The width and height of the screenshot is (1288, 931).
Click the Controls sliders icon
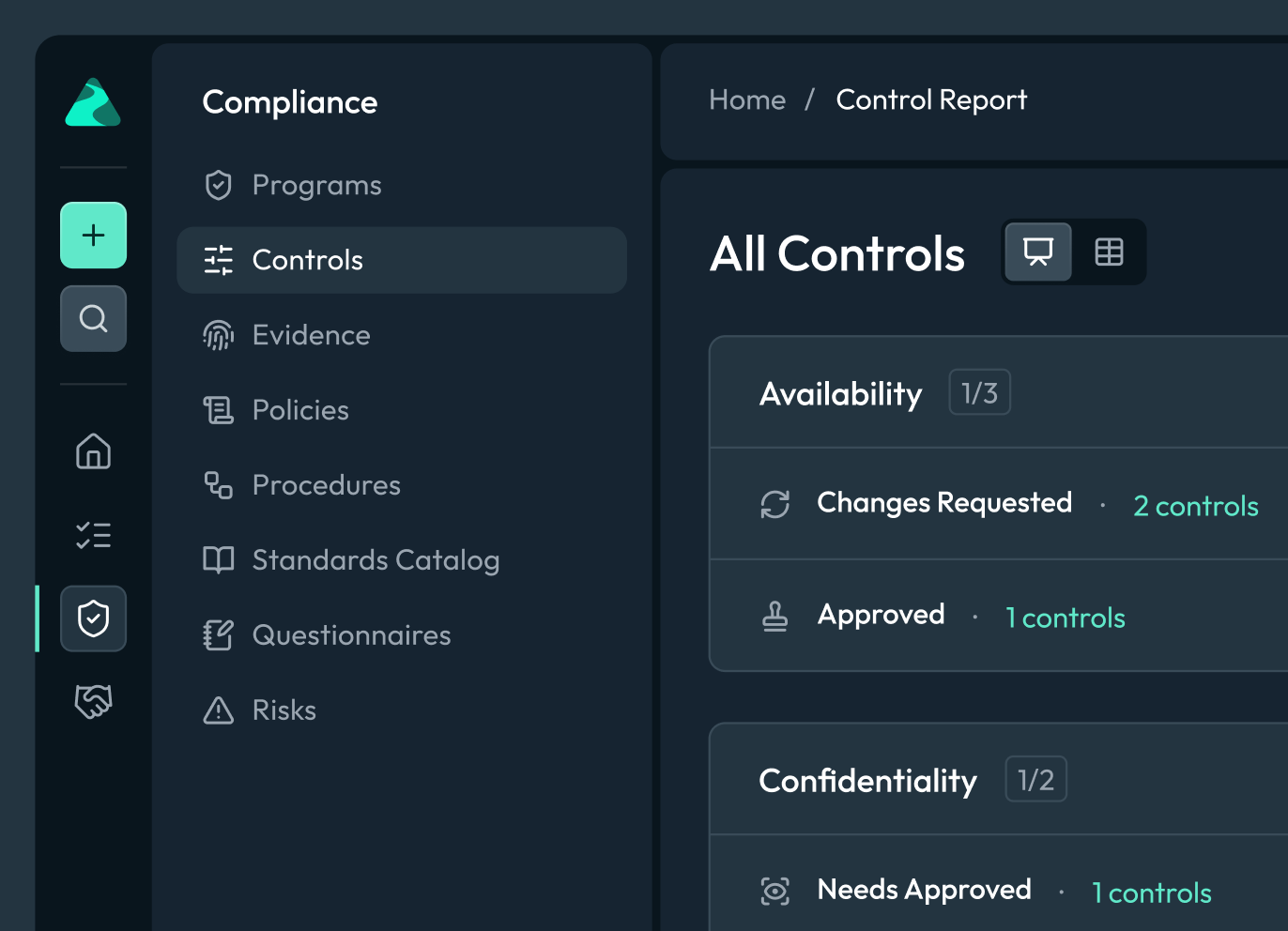(219, 260)
